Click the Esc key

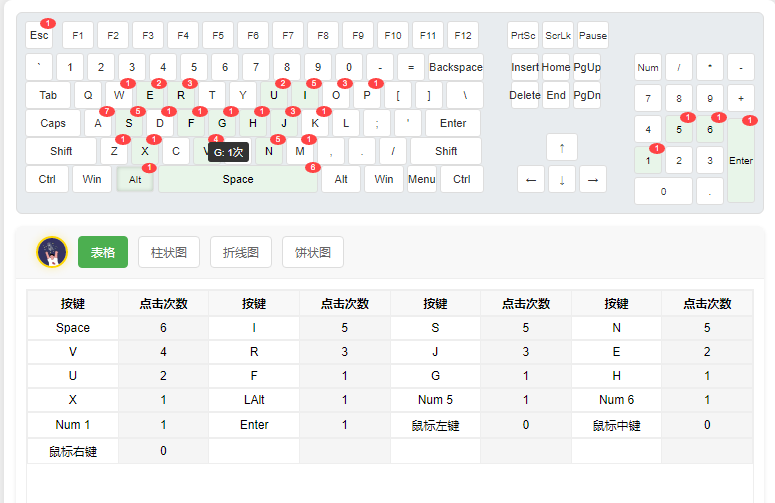[x=39, y=35]
